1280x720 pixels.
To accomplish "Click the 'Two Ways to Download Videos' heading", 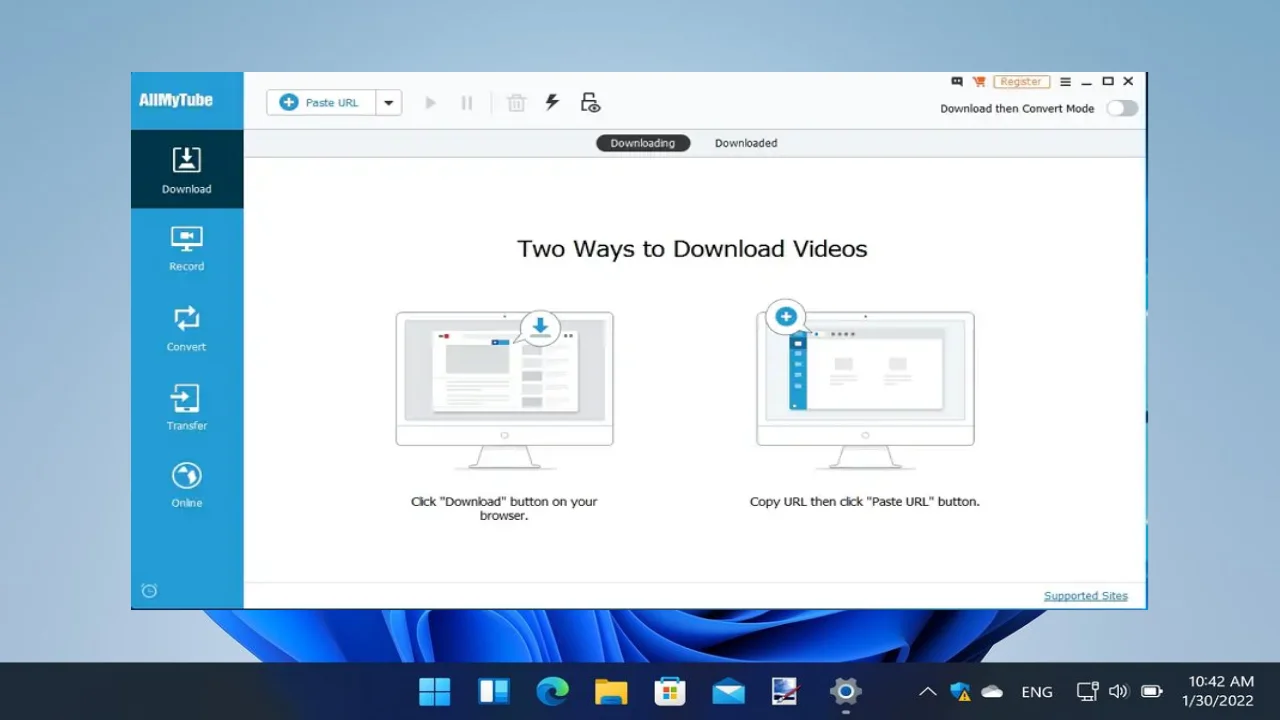I will (x=692, y=249).
